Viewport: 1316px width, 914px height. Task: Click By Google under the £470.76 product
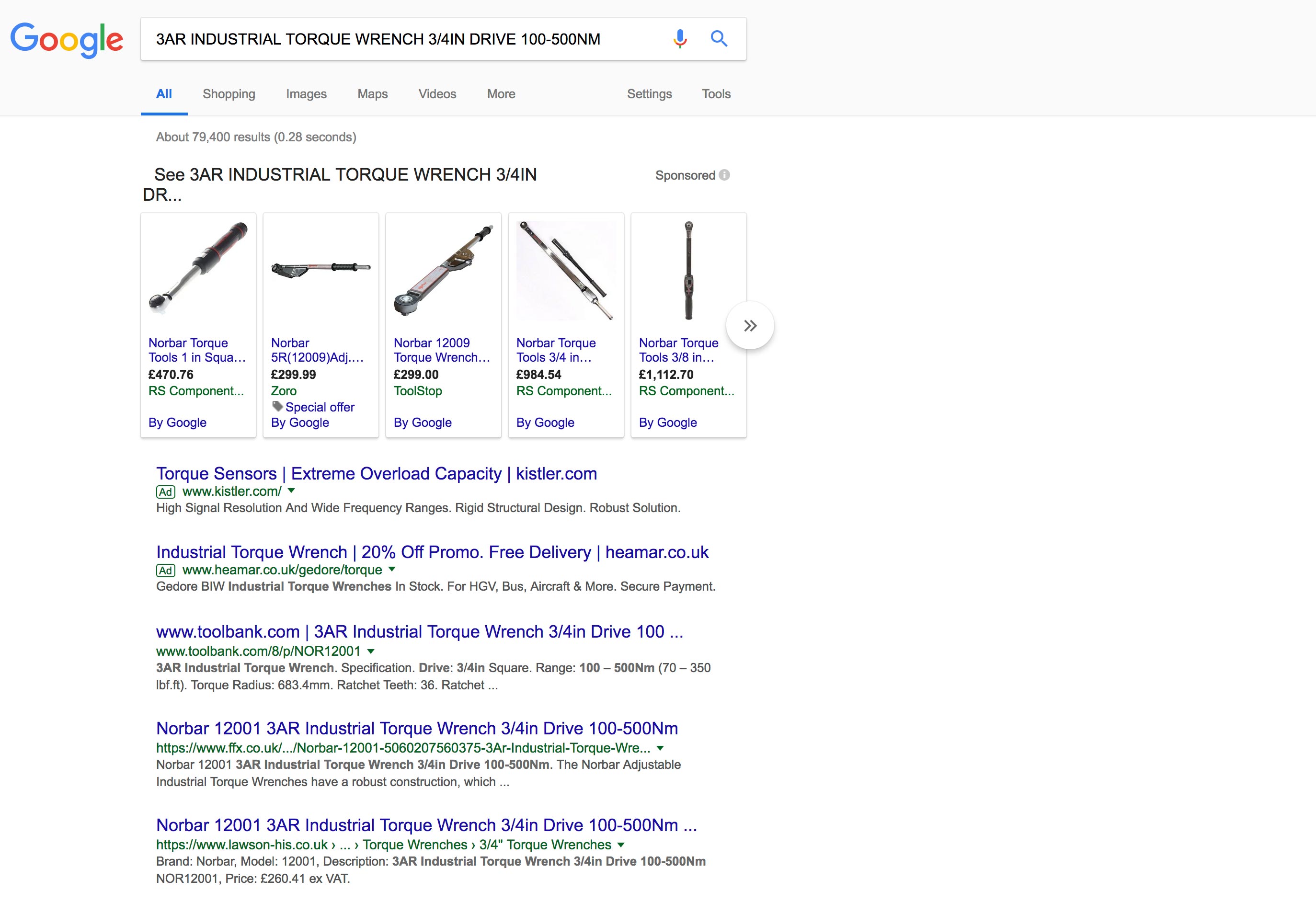click(177, 423)
